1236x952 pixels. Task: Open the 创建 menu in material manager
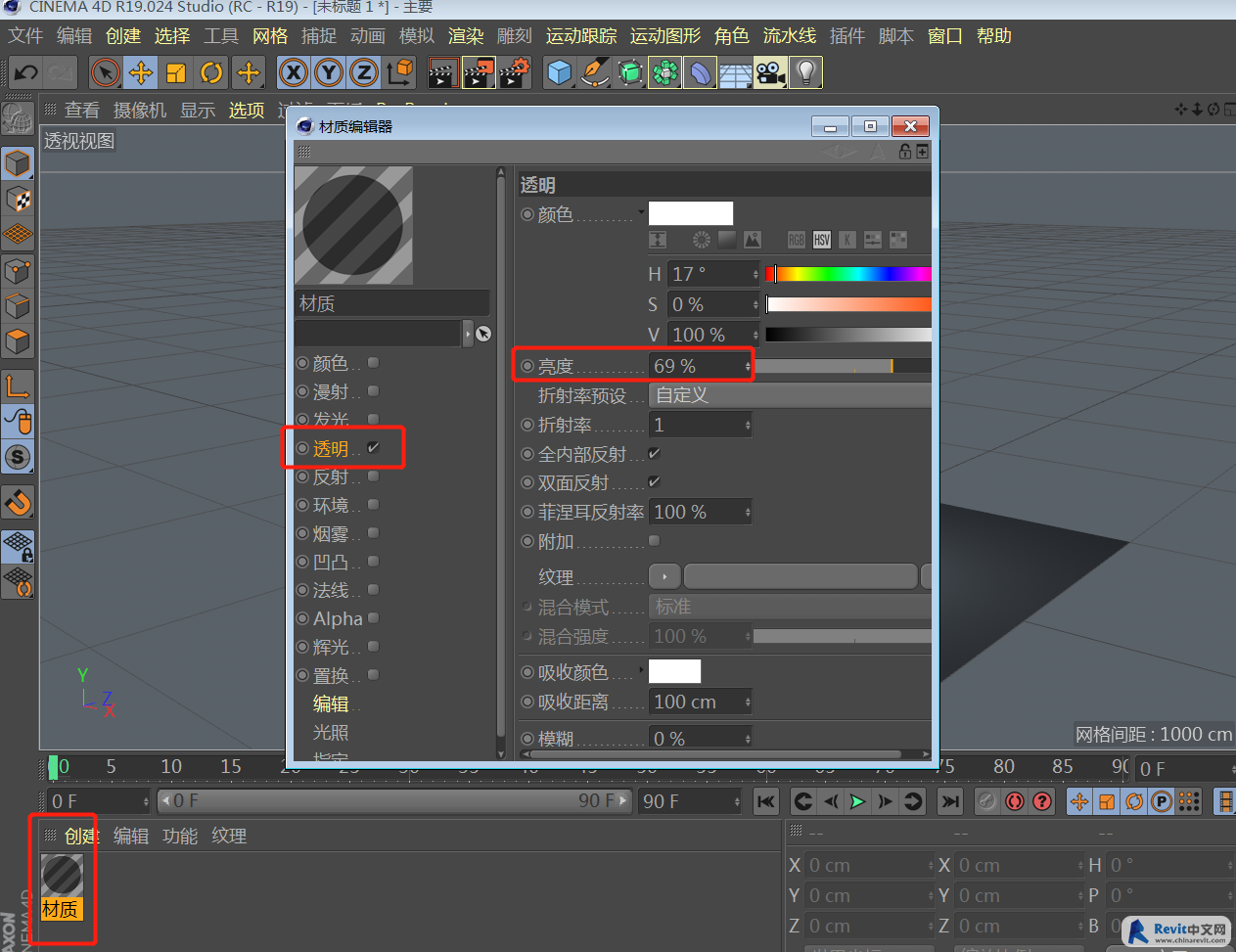tap(82, 837)
